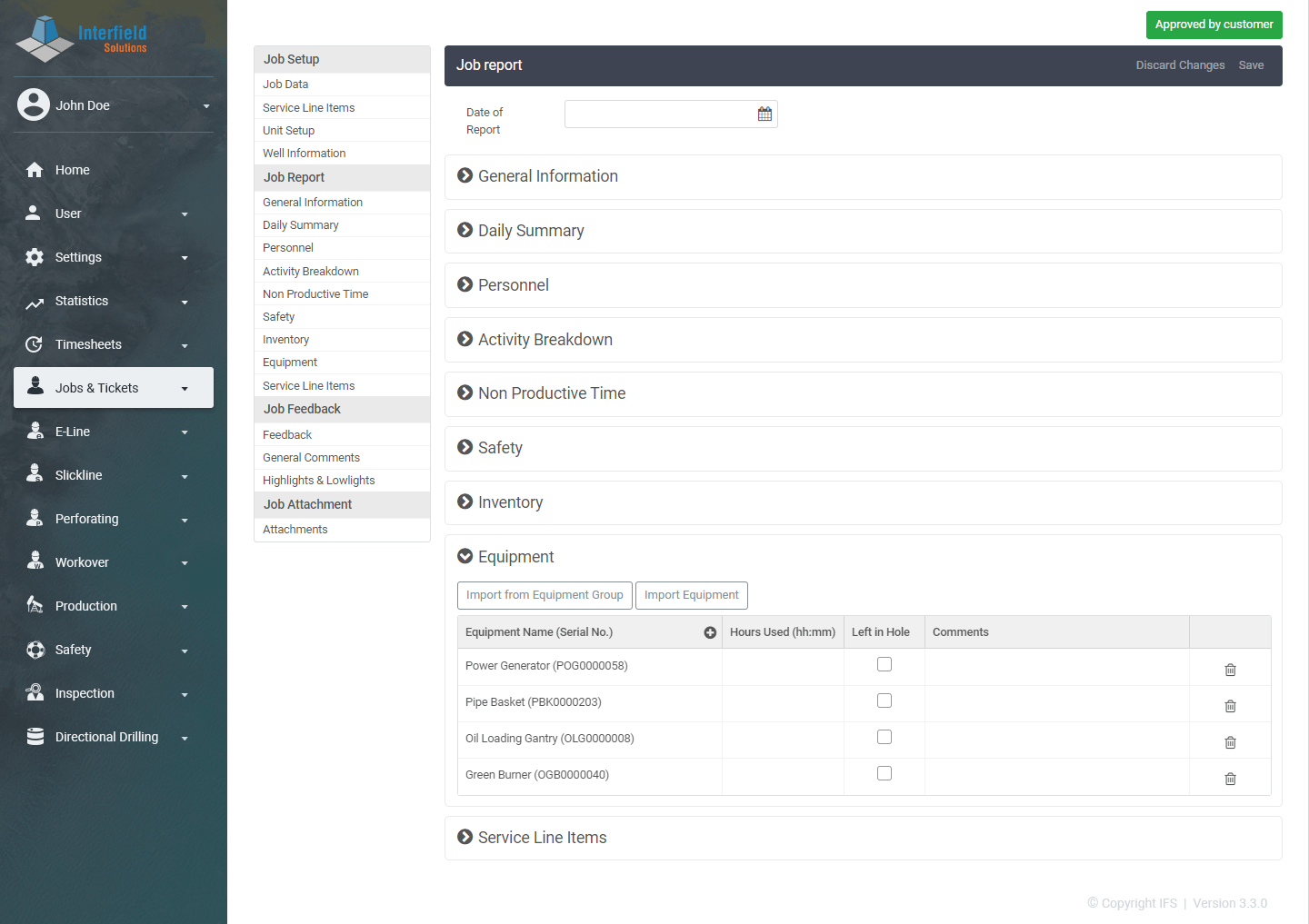The height and width of the screenshot is (924, 1309).
Task: Click Hours Used cell for Power Generator
Action: coord(783,667)
